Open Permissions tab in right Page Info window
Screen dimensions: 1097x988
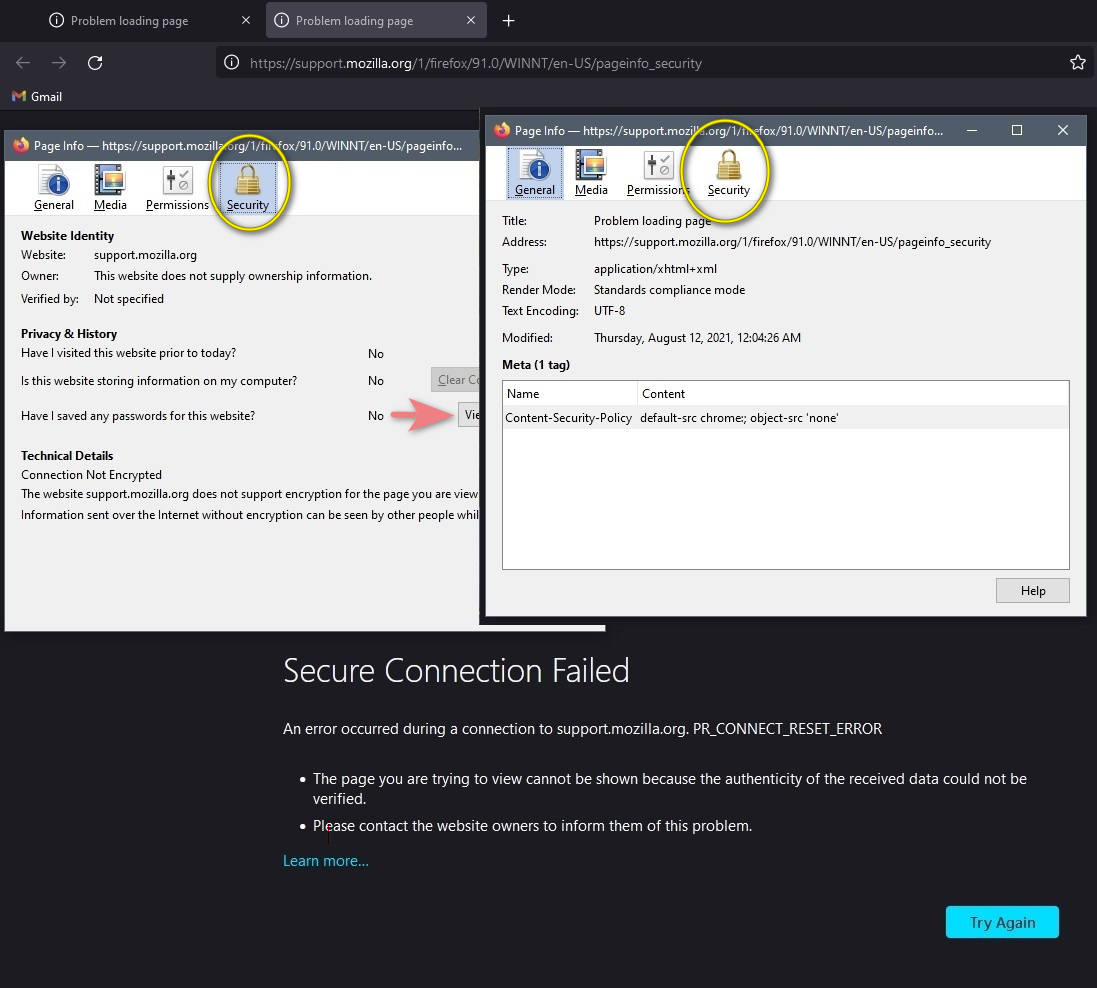pos(658,173)
